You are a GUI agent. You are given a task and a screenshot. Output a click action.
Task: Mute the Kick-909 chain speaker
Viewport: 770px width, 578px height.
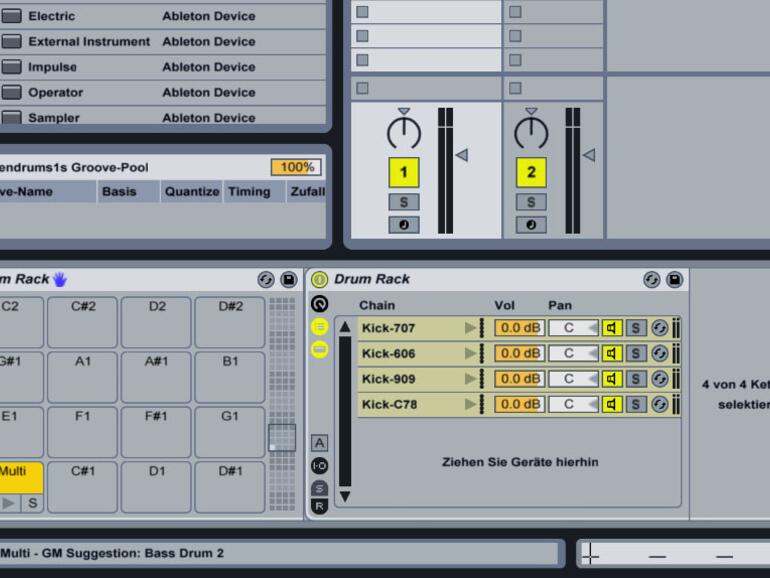pyautogui.click(x=612, y=379)
